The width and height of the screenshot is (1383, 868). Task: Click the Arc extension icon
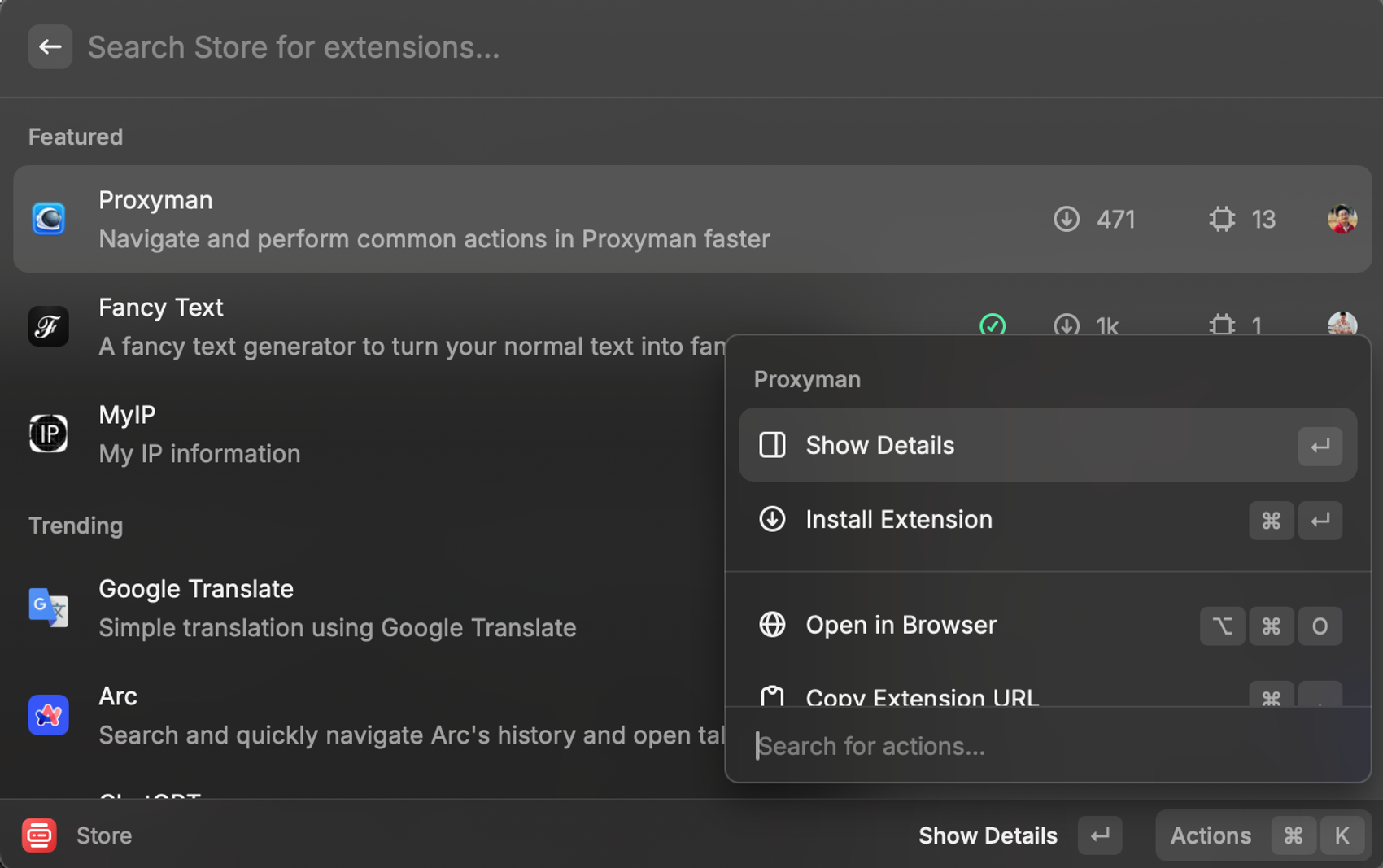pyautogui.click(x=49, y=715)
